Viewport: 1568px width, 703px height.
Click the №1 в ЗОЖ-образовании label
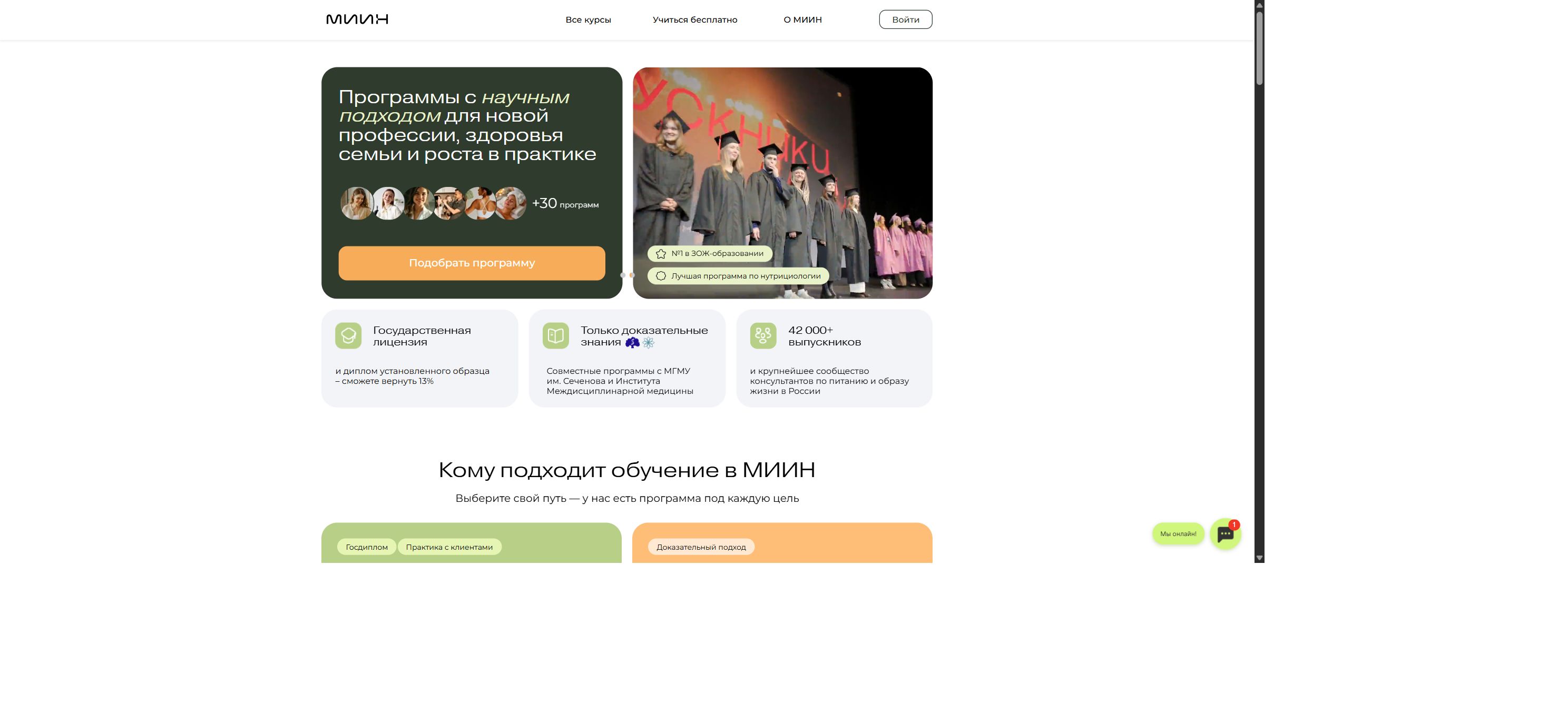pyautogui.click(x=717, y=254)
